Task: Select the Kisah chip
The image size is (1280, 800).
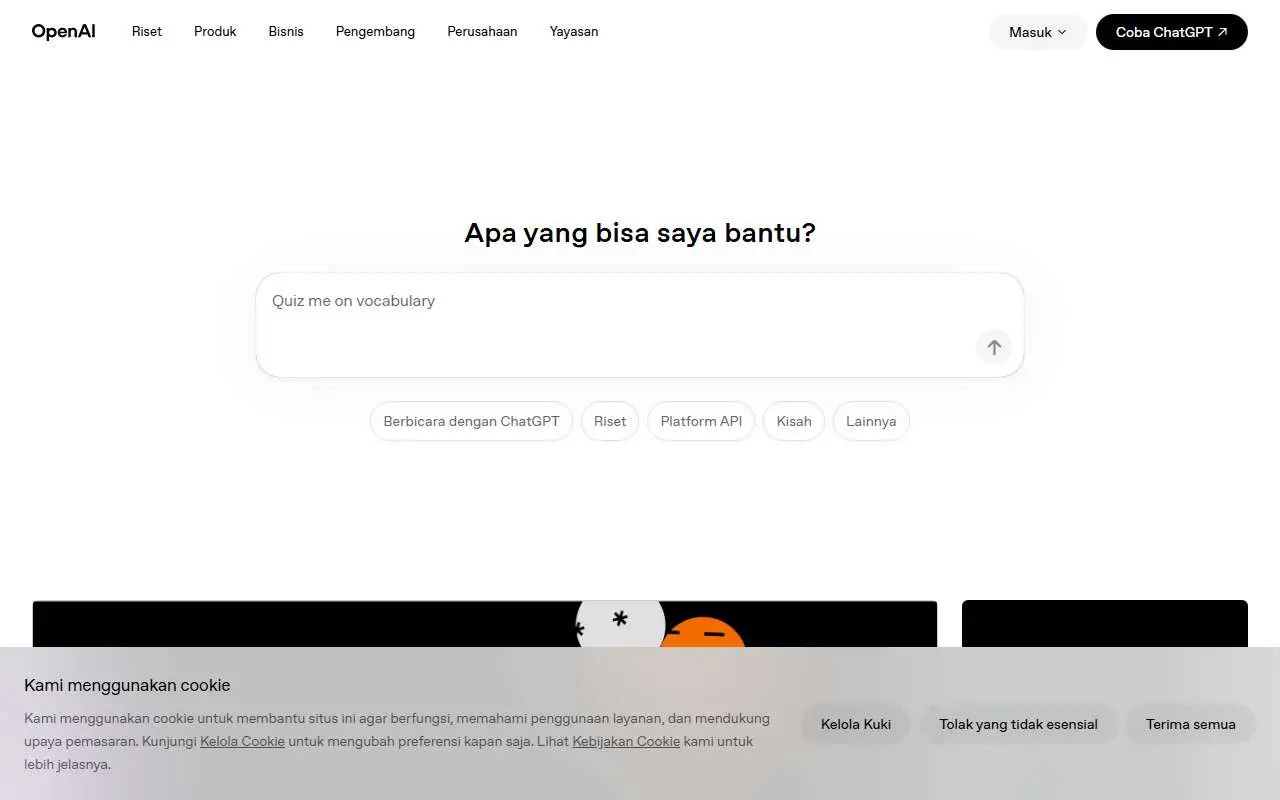Action: coord(794,421)
